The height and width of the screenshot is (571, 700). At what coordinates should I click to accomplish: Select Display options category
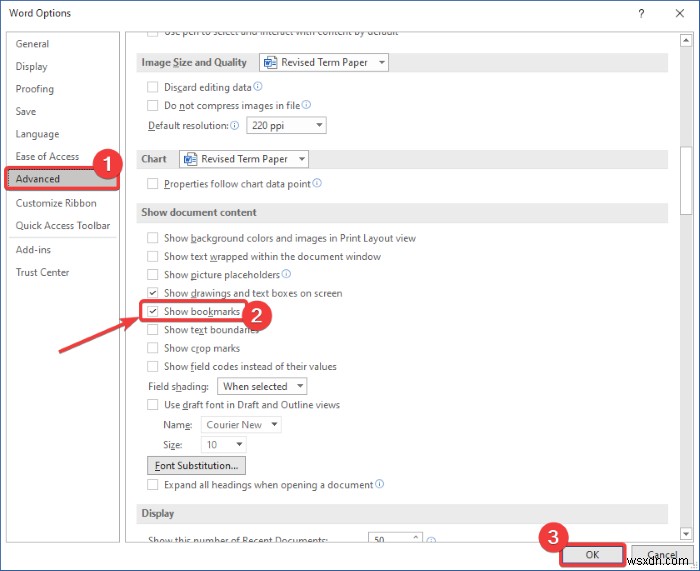[31, 67]
